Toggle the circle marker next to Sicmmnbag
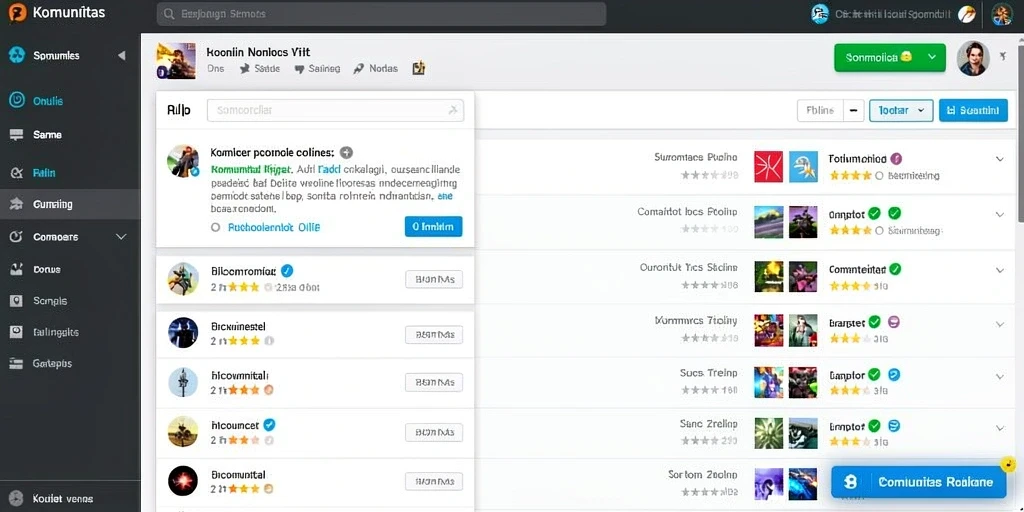Image resolution: width=1024 pixels, height=512 pixels. click(879, 231)
